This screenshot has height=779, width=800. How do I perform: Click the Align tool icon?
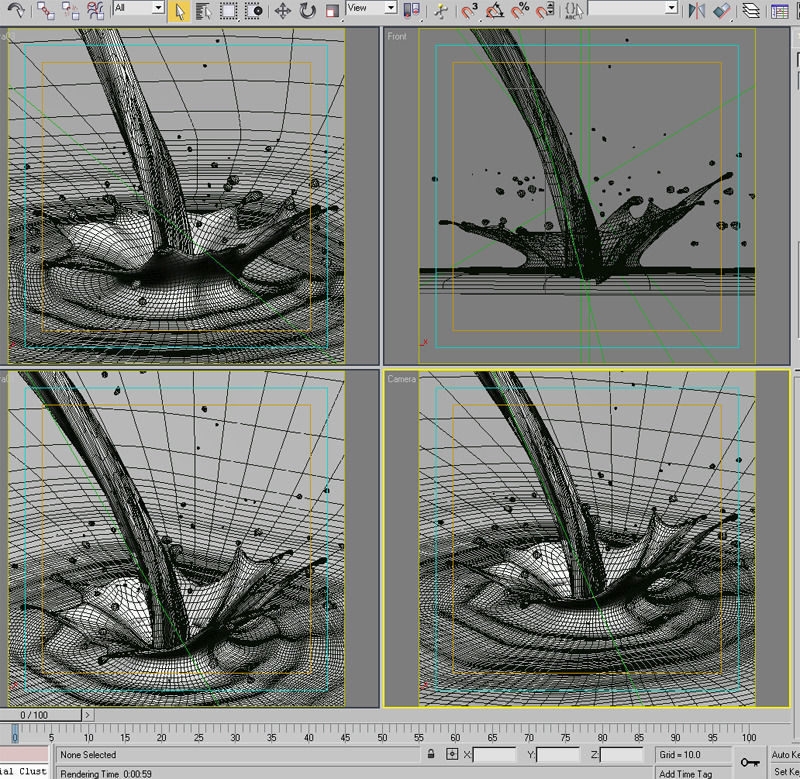tap(721, 10)
